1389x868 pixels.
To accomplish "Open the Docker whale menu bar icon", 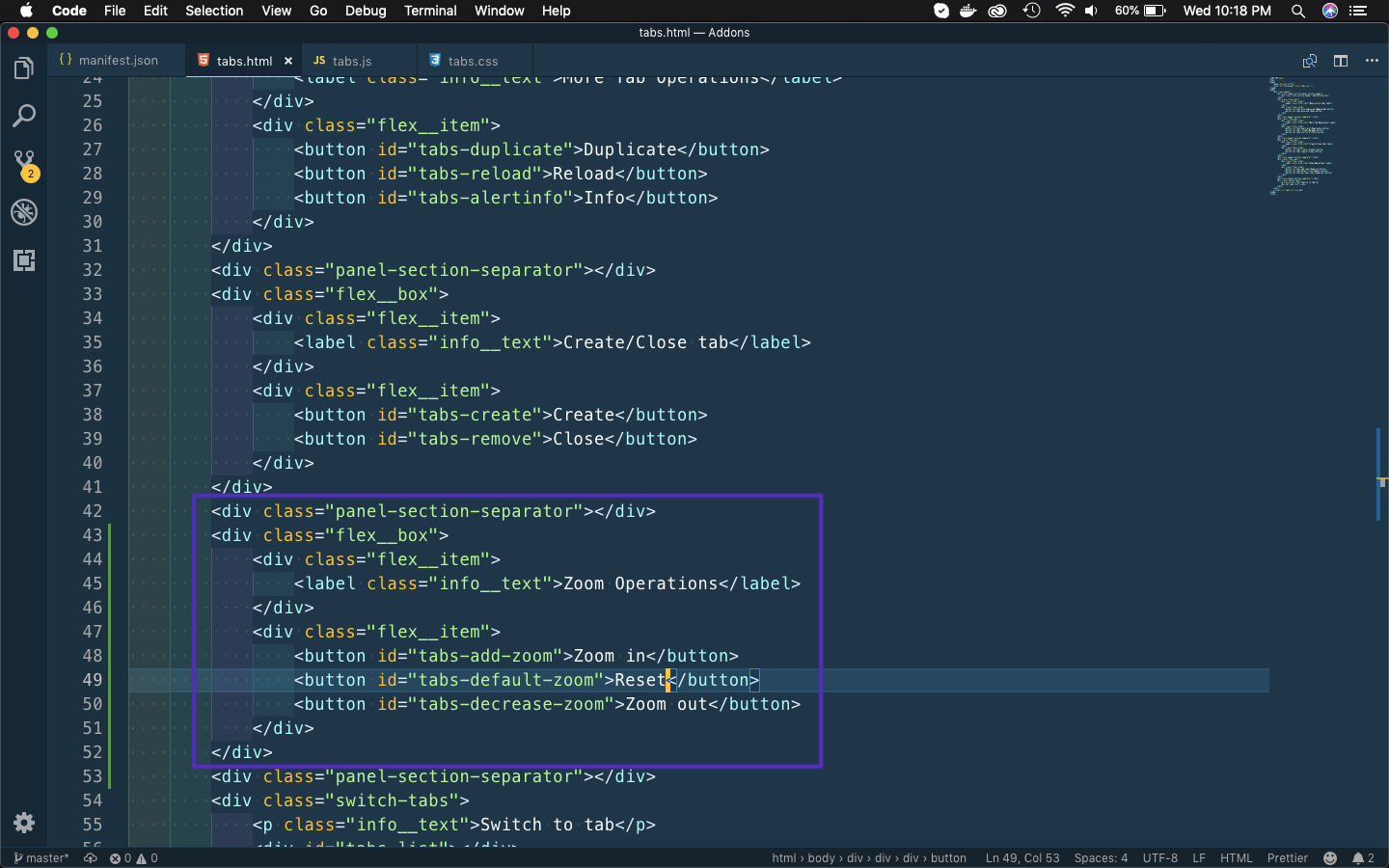I will (968, 11).
